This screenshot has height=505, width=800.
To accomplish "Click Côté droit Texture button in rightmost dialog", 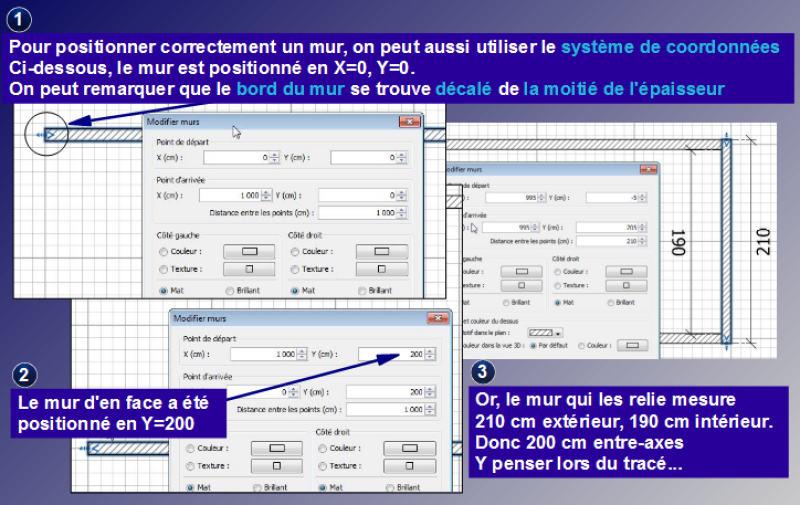I will point(626,284).
